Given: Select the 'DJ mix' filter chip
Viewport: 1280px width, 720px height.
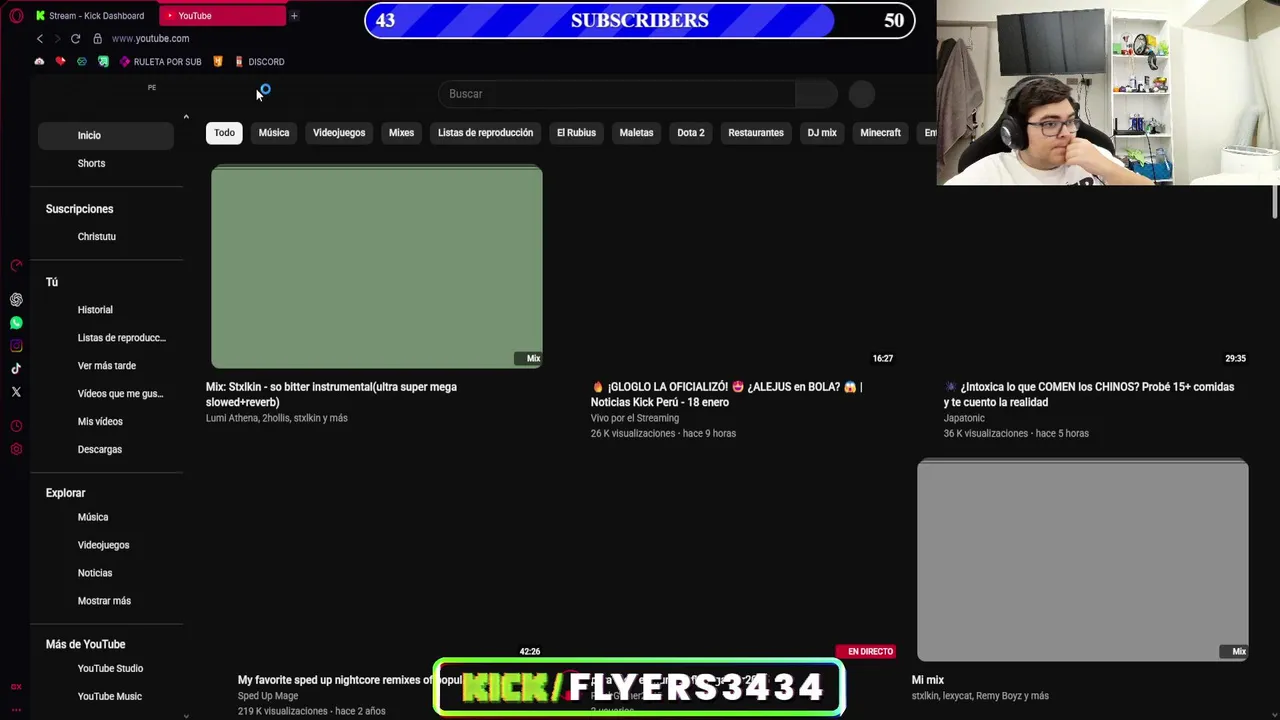Looking at the screenshot, I should (x=822, y=133).
